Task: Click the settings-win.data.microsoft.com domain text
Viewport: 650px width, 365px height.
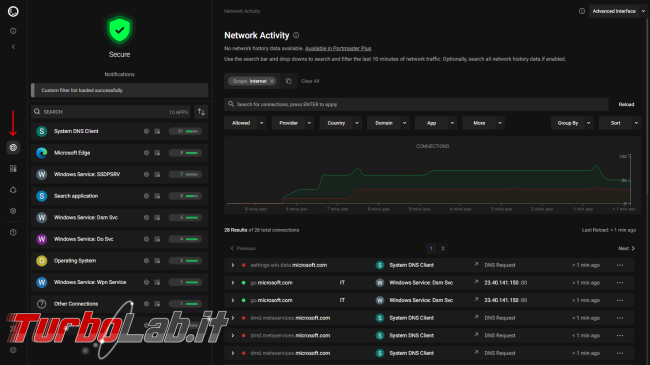Action: point(289,265)
